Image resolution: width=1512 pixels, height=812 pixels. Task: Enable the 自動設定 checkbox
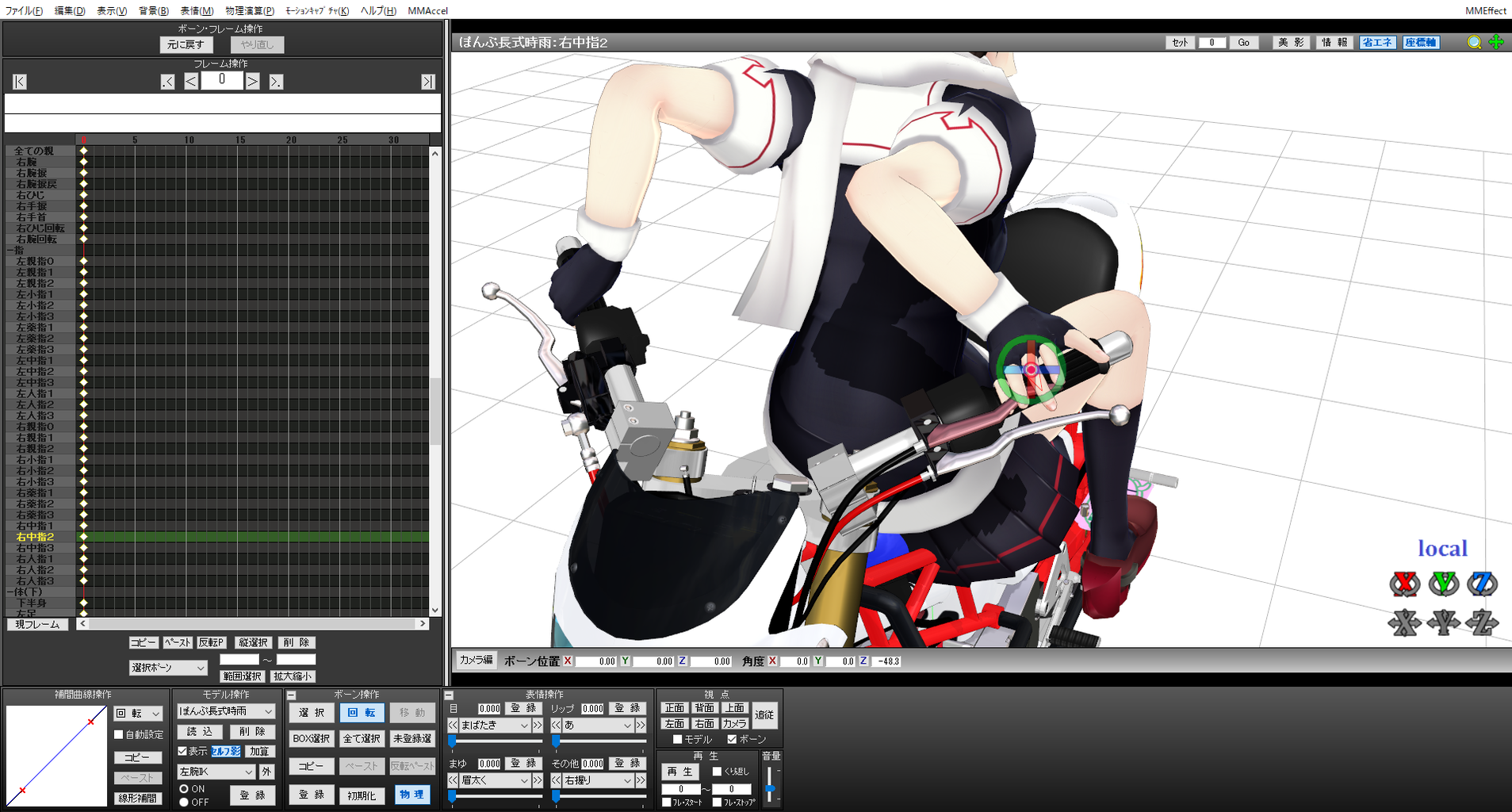pos(119,734)
